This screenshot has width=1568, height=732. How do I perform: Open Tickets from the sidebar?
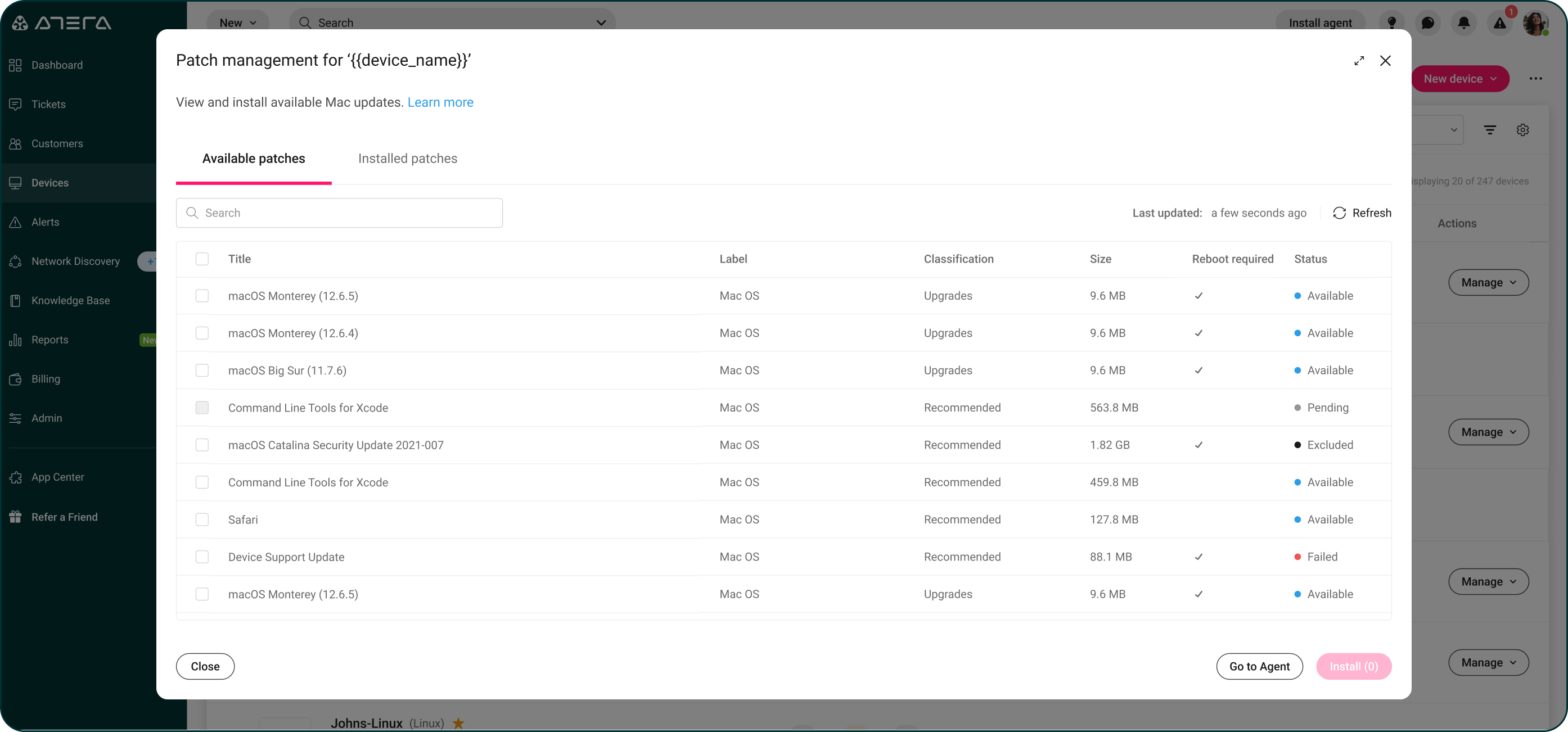(48, 104)
